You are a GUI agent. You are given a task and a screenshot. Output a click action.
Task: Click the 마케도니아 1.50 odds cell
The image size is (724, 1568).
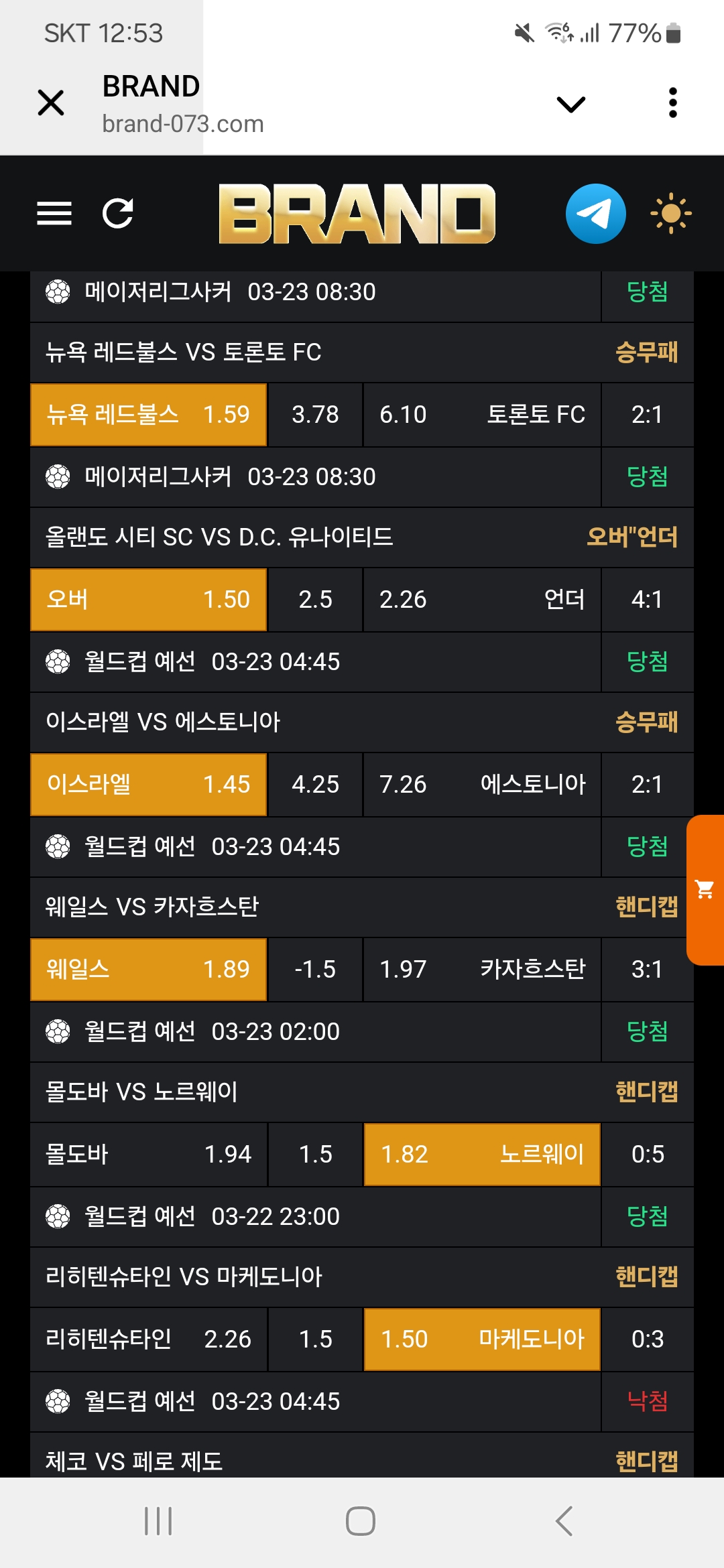[481, 1340]
